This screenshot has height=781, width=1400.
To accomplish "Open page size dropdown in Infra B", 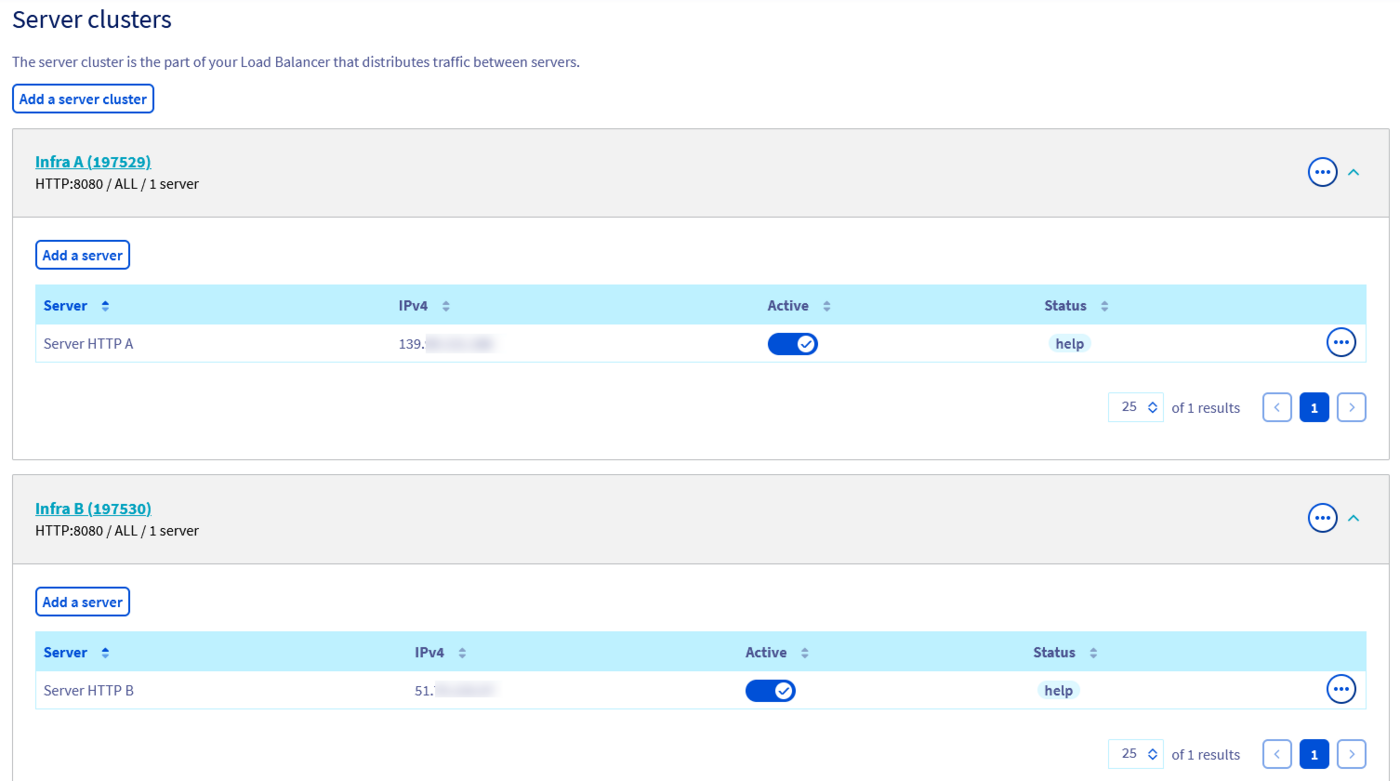I will coord(1136,754).
